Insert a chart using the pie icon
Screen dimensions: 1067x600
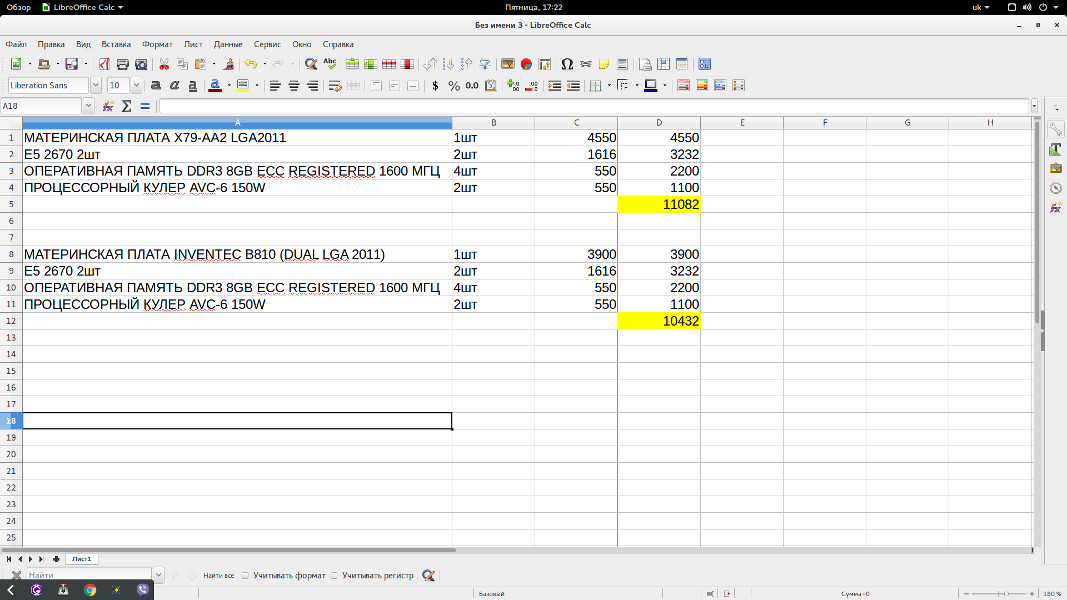pos(526,64)
